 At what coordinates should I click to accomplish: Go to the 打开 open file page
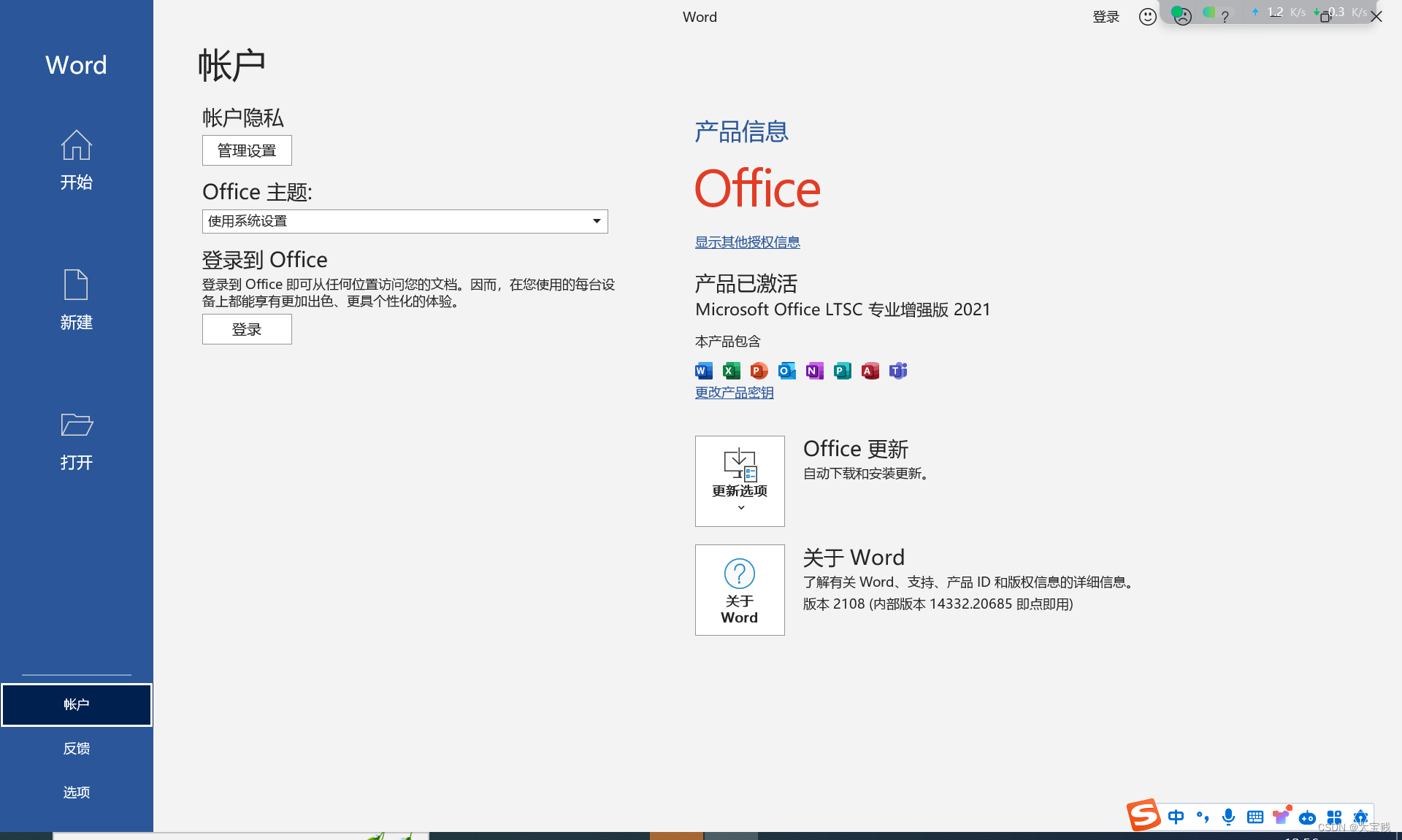(76, 441)
